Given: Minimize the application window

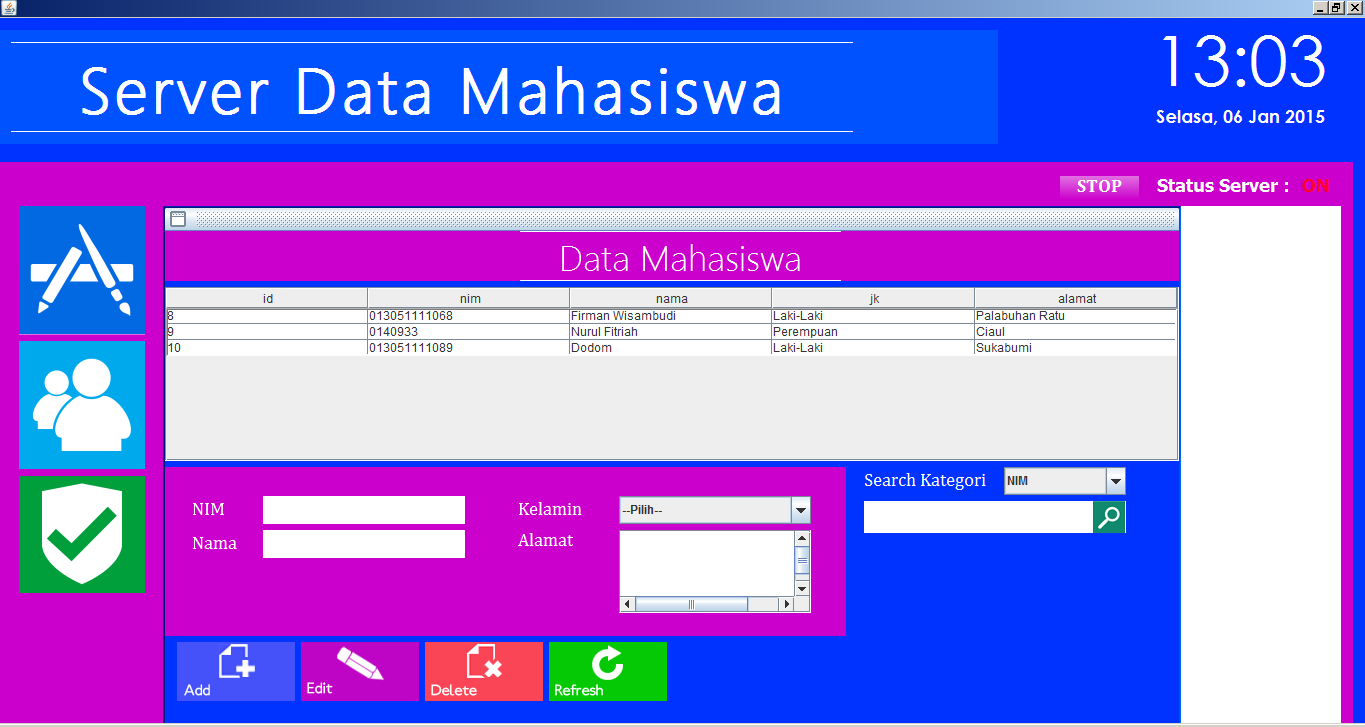Looking at the screenshot, I should pyautogui.click(x=1320, y=8).
